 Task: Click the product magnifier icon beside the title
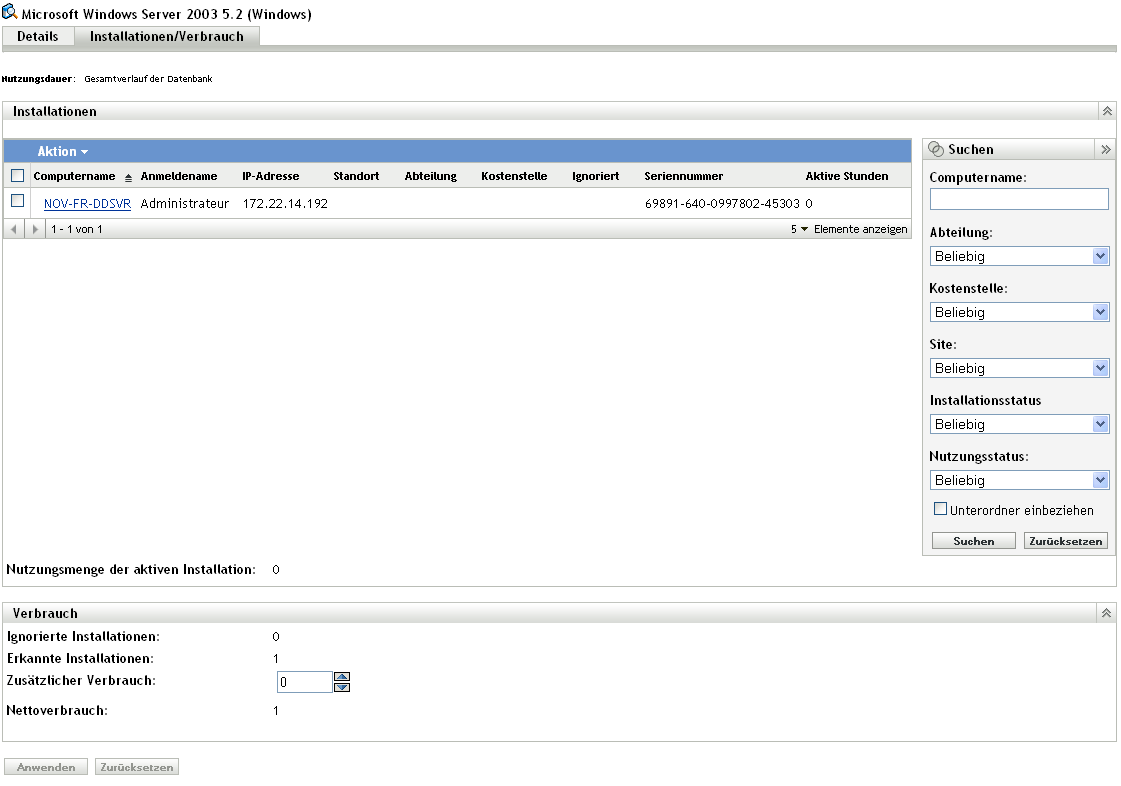click(10, 12)
